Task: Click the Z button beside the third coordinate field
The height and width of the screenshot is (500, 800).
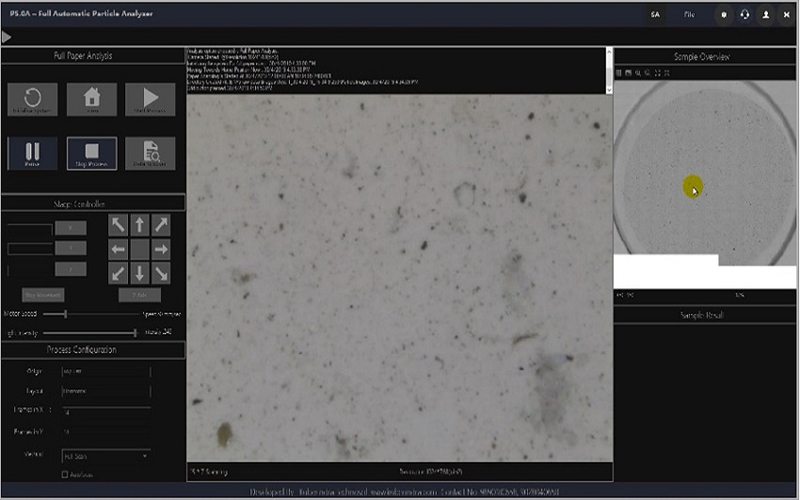Action: pyautogui.click(x=70, y=269)
